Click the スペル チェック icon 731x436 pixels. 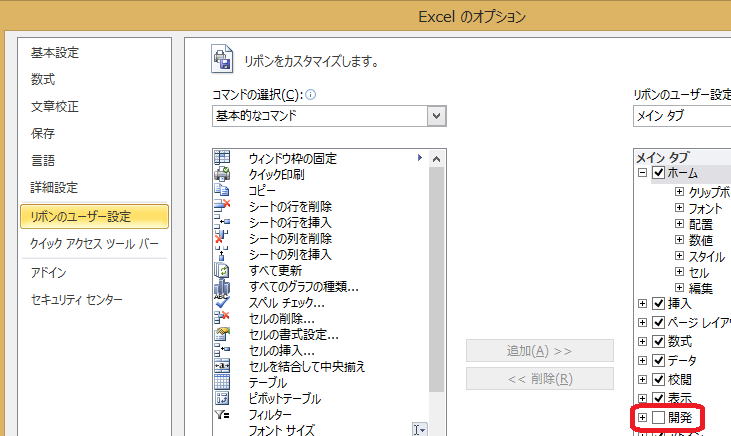coord(222,302)
